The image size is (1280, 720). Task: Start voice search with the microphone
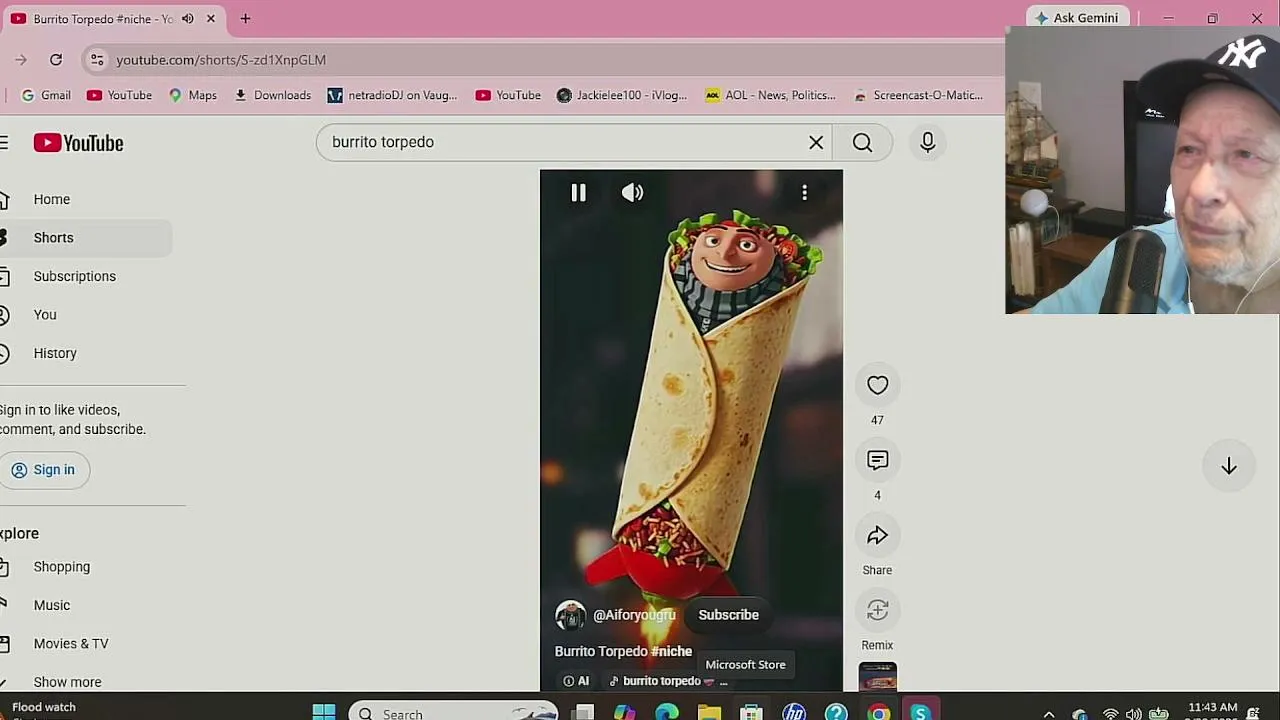[x=927, y=143]
